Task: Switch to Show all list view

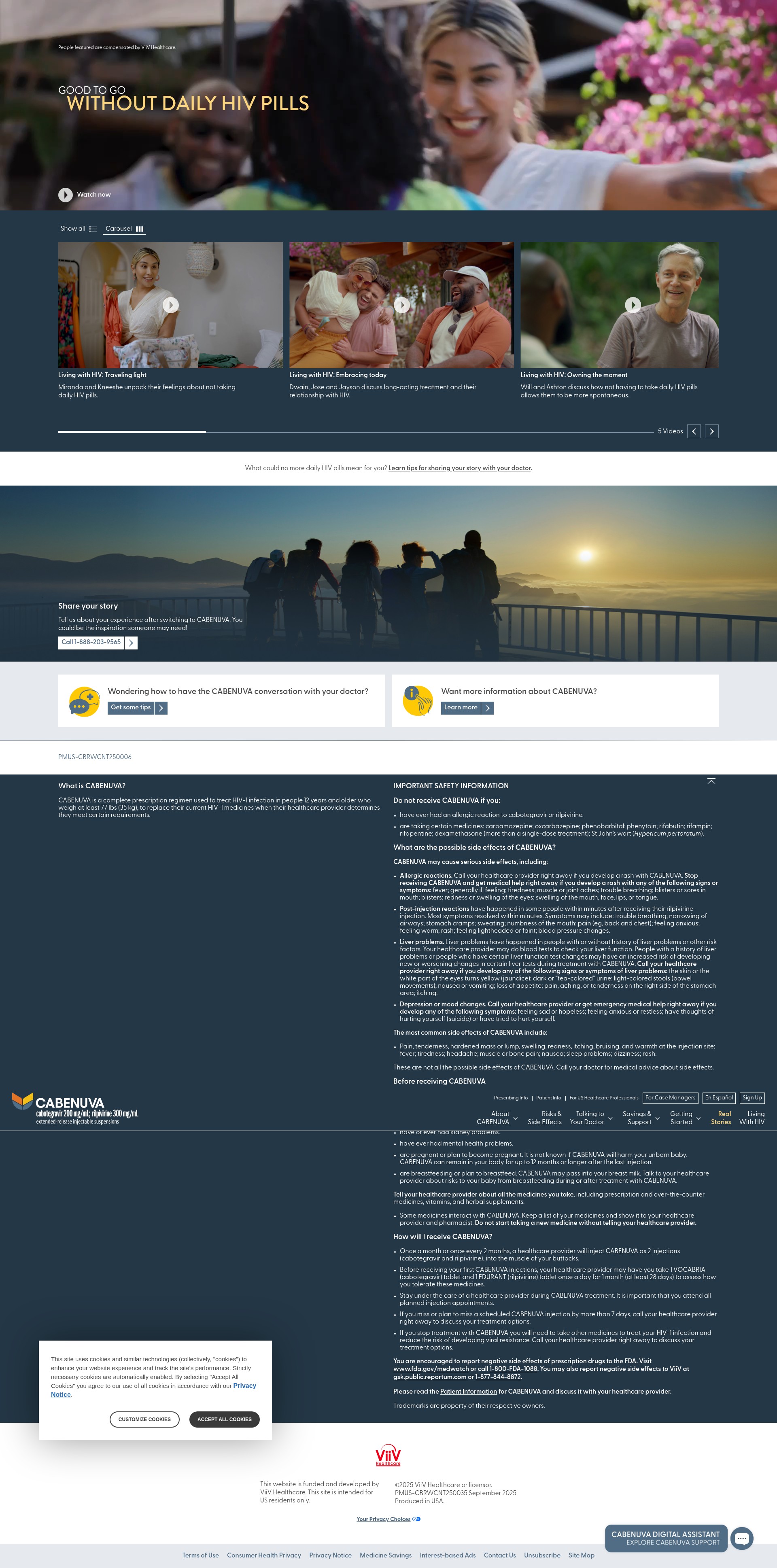Action: (79, 229)
